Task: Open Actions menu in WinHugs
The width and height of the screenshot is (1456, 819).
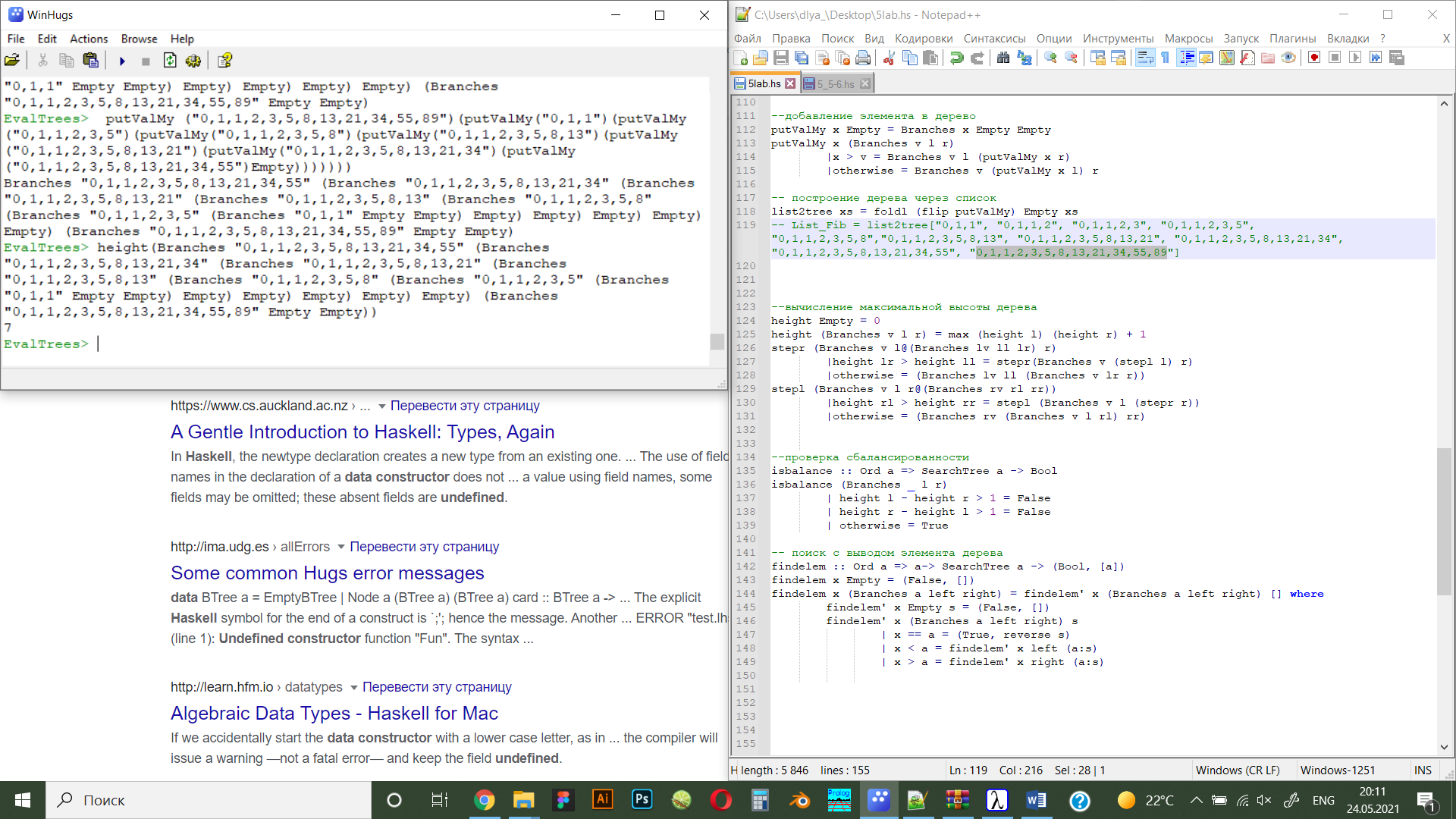Action: [89, 39]
